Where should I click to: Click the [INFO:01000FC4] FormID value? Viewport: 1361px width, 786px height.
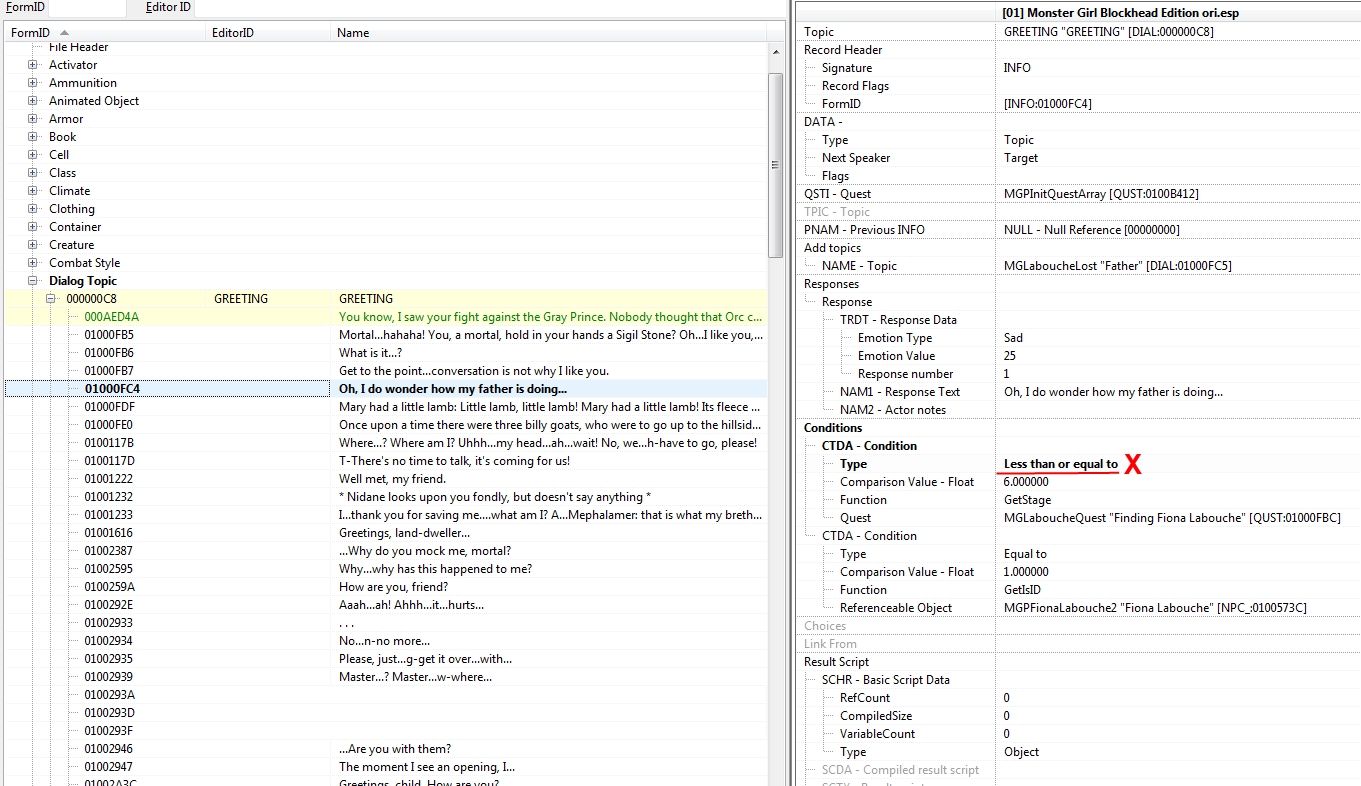coord(1048,104)
